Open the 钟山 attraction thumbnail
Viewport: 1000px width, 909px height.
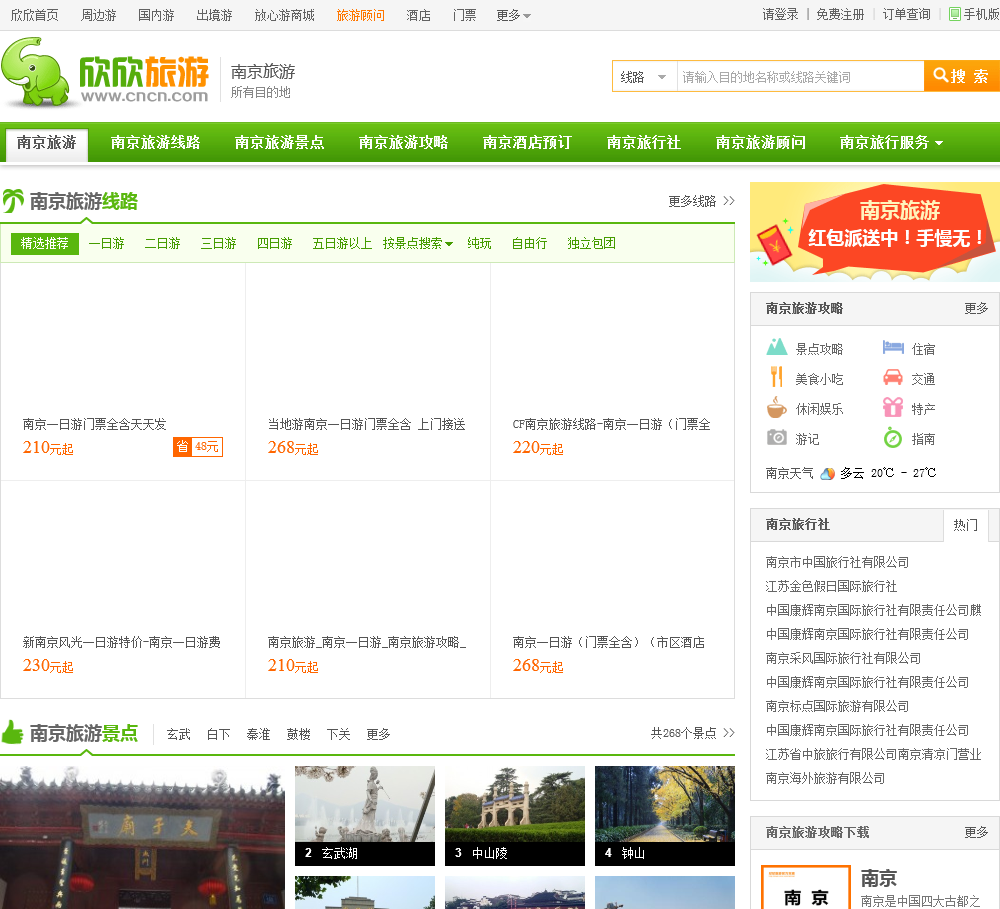[665, 816]
